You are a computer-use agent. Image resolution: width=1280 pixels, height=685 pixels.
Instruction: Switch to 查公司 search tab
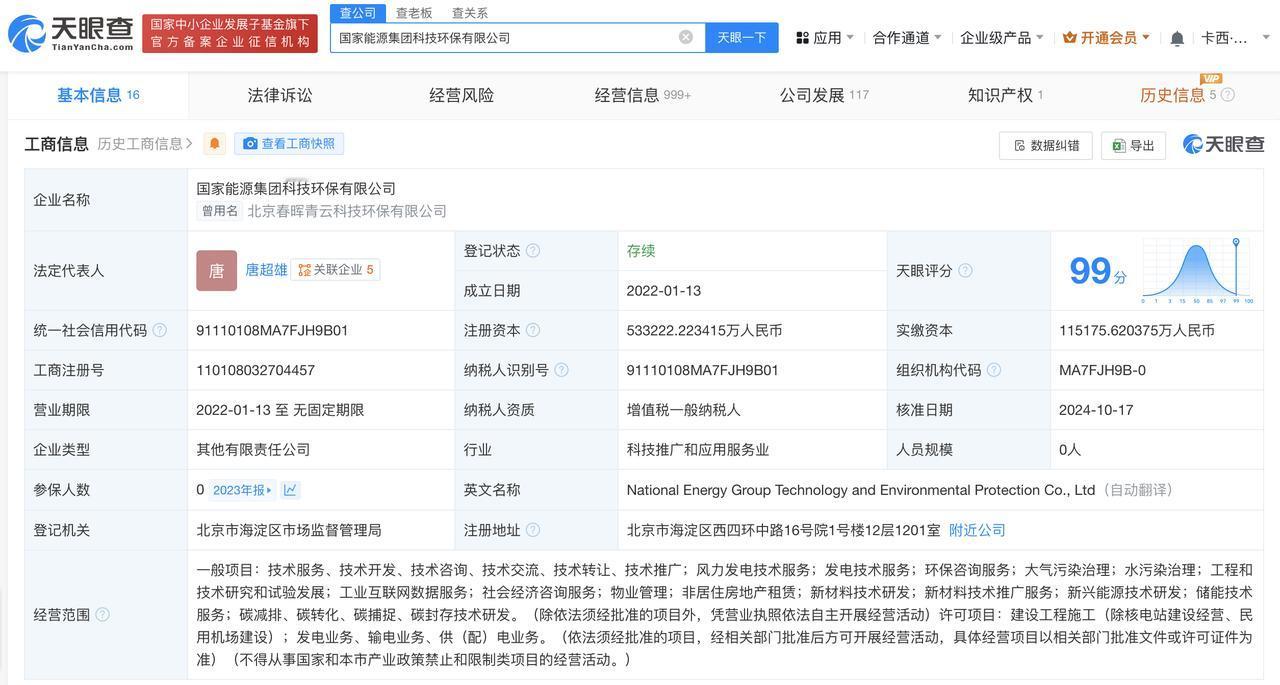click(x=358, y=13)
